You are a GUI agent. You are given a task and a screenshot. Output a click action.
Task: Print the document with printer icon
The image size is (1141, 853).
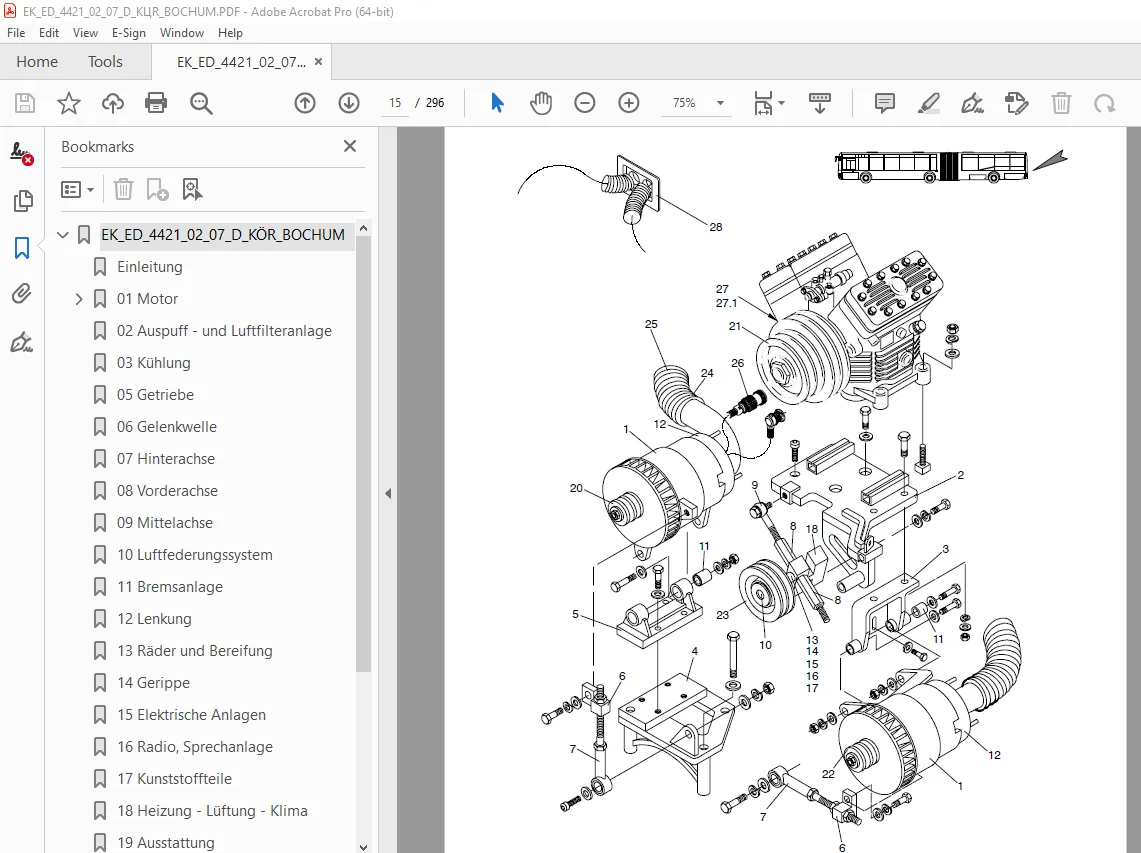[x=156, y=103]
